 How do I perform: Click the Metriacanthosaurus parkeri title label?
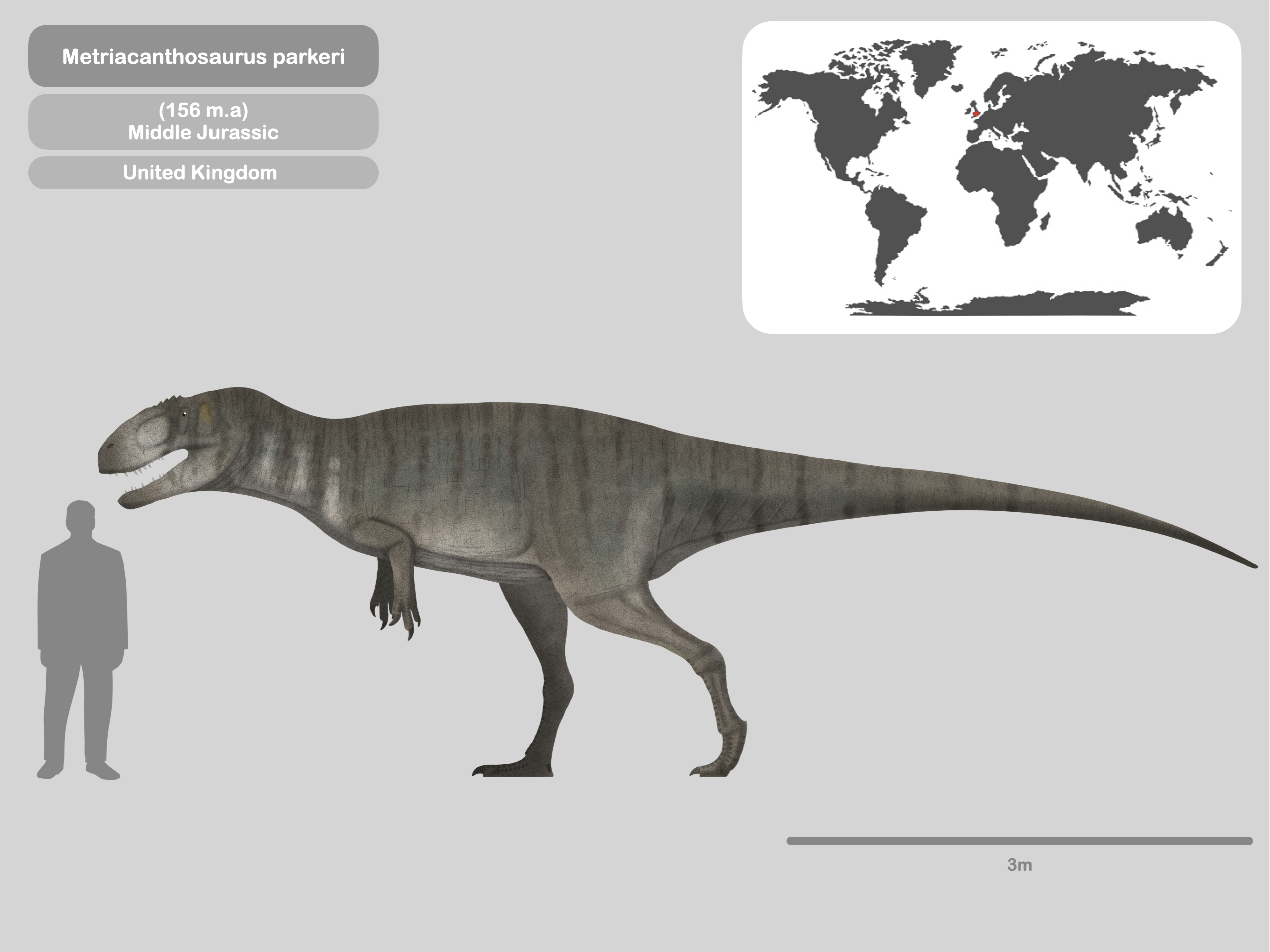coord(204,58)
